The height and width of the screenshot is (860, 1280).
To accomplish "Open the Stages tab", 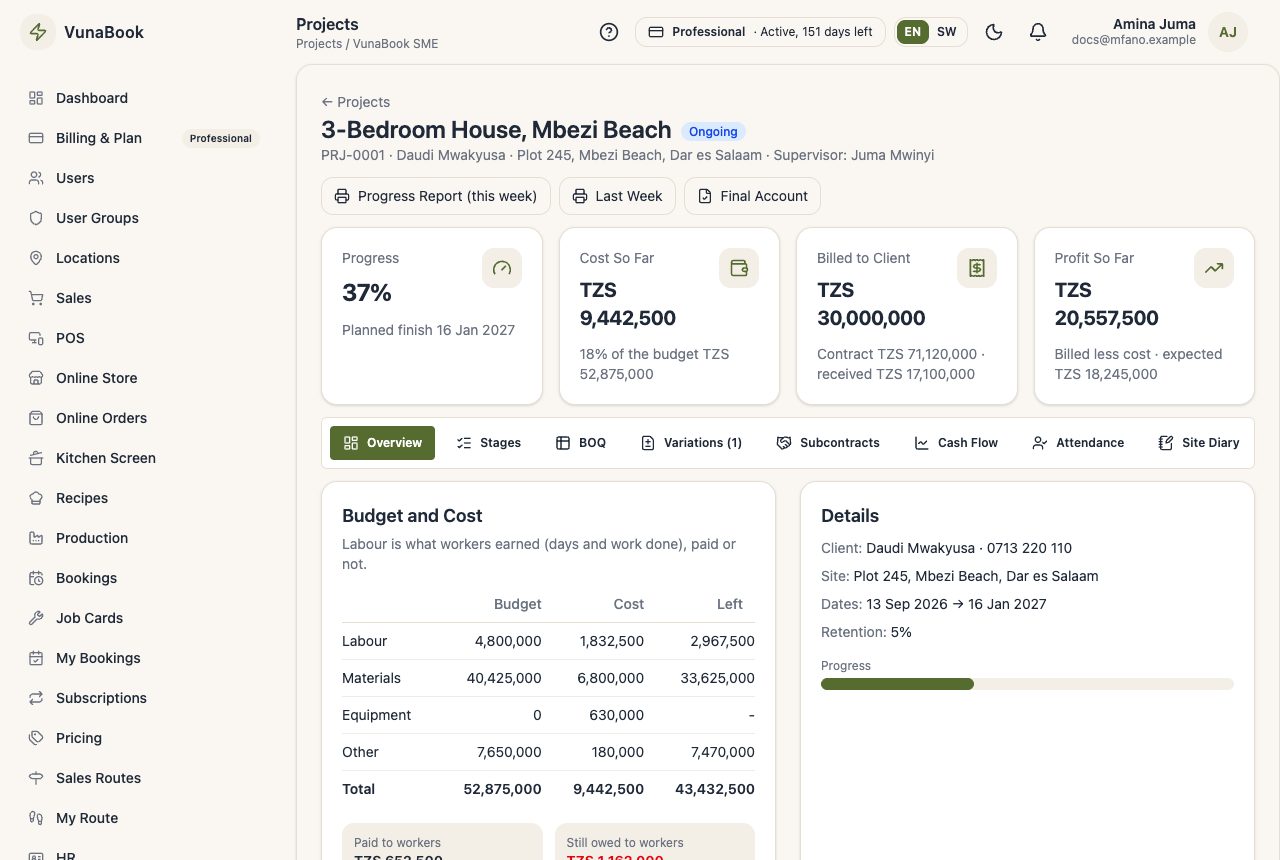I will (x=488, y=443).
